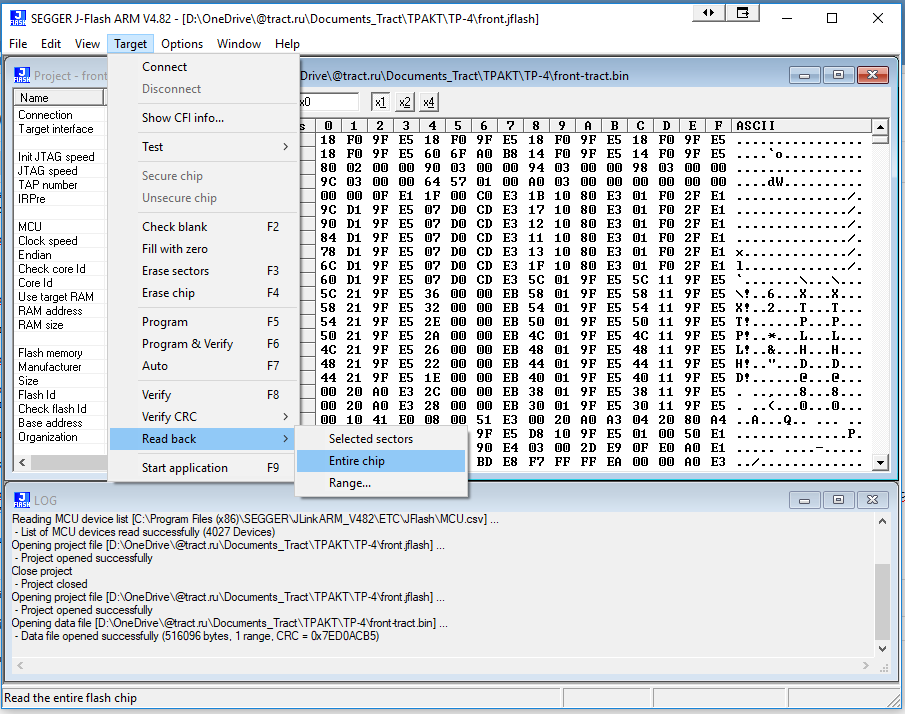This screenshot has width=905, height=714.
Task: Select Program & Verify
Action: point(203,344)
